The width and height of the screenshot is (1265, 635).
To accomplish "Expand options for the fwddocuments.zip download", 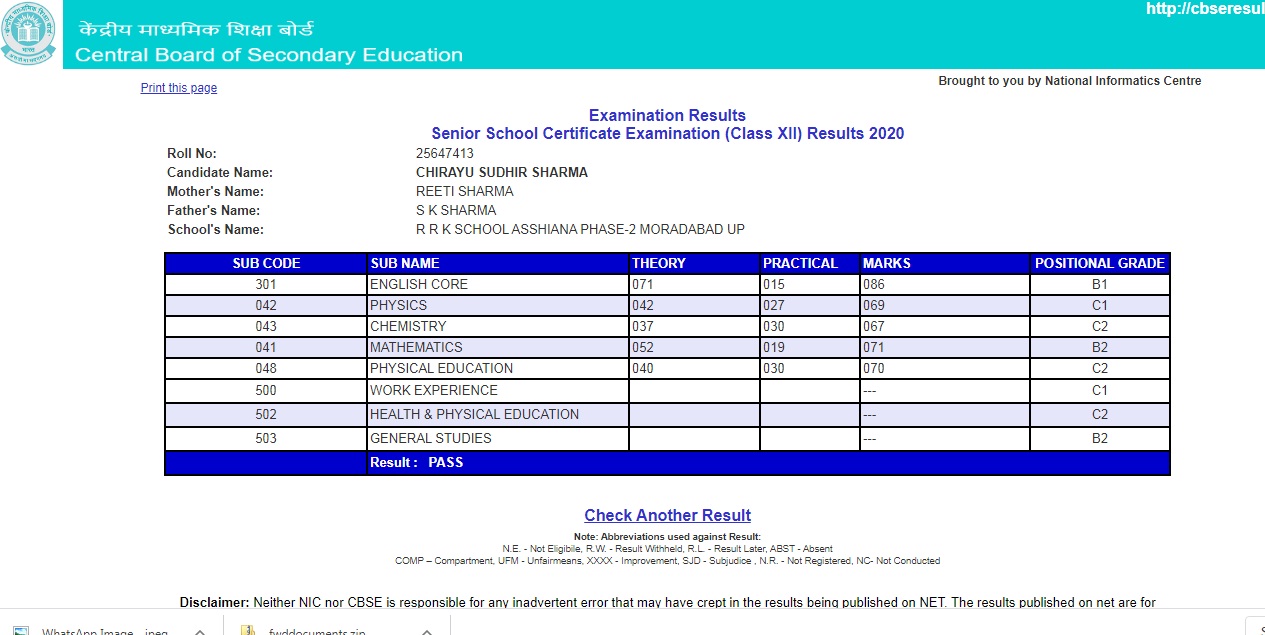I will coord(428,631).
